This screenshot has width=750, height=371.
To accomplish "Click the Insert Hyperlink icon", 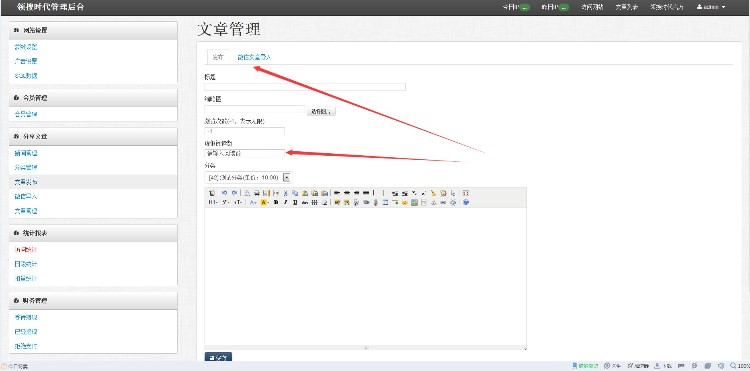I will (x=443, y=202).
